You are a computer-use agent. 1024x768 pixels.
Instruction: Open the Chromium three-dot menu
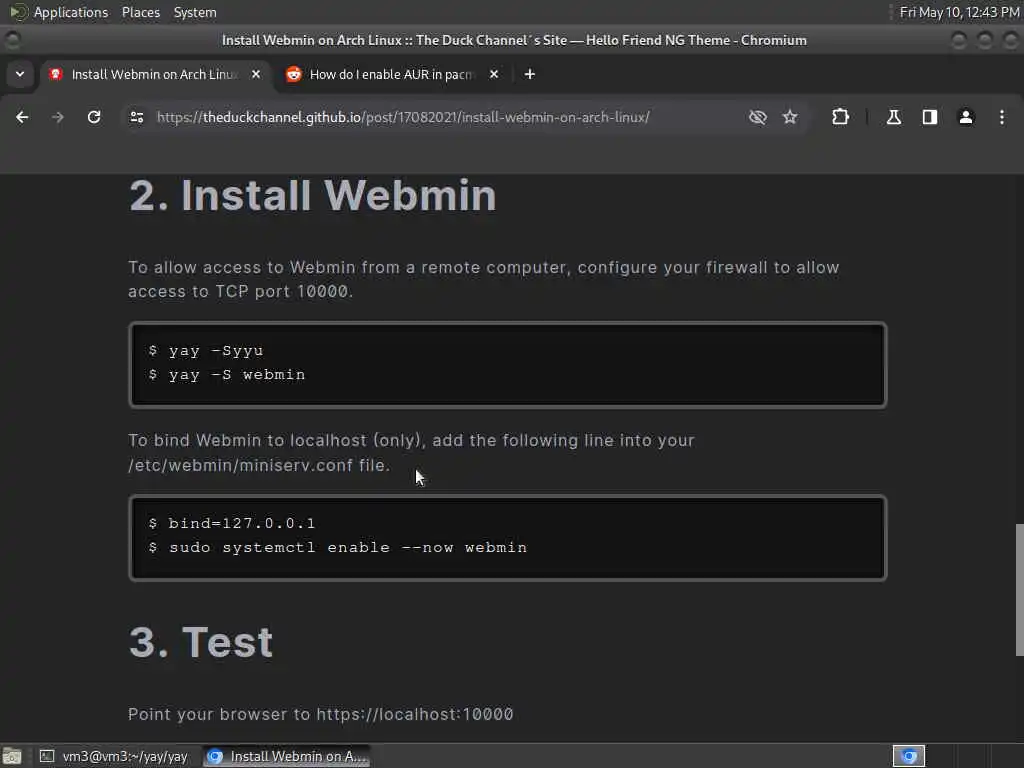(1002, 117)
